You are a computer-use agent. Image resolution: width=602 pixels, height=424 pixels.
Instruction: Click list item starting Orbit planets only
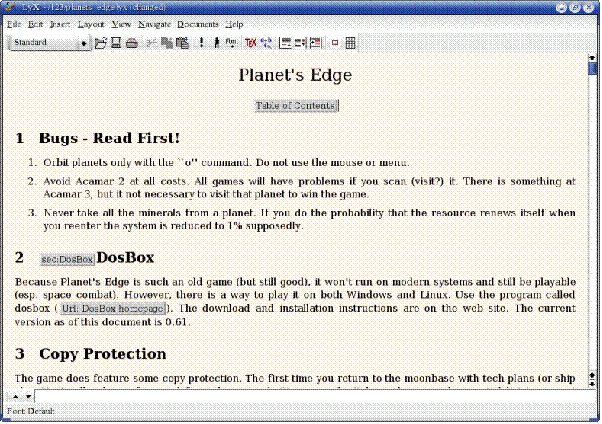coord(226,163)
